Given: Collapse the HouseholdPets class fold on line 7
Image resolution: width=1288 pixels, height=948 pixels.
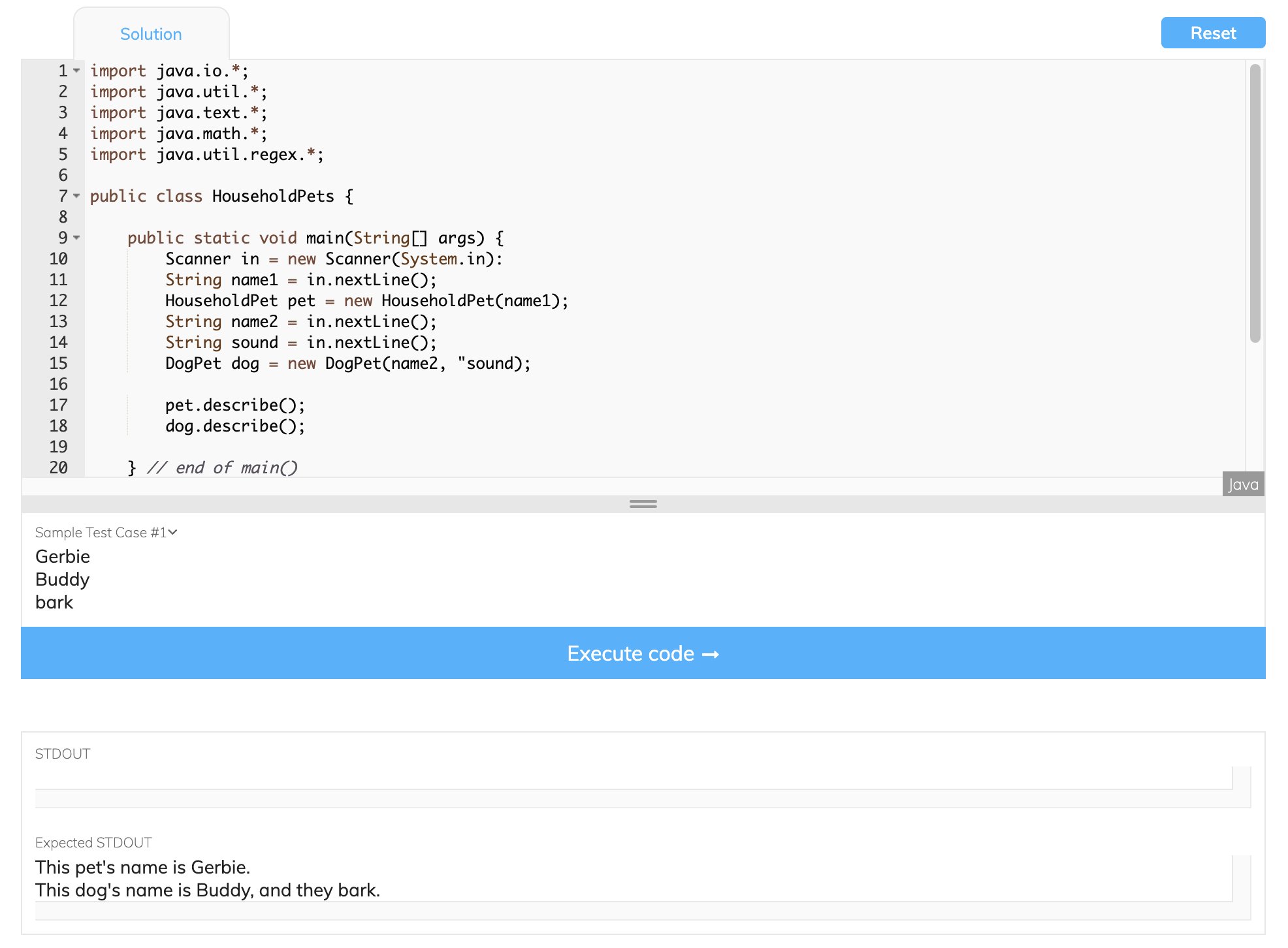Looking at the screenshot, I should tap(76, 196).
